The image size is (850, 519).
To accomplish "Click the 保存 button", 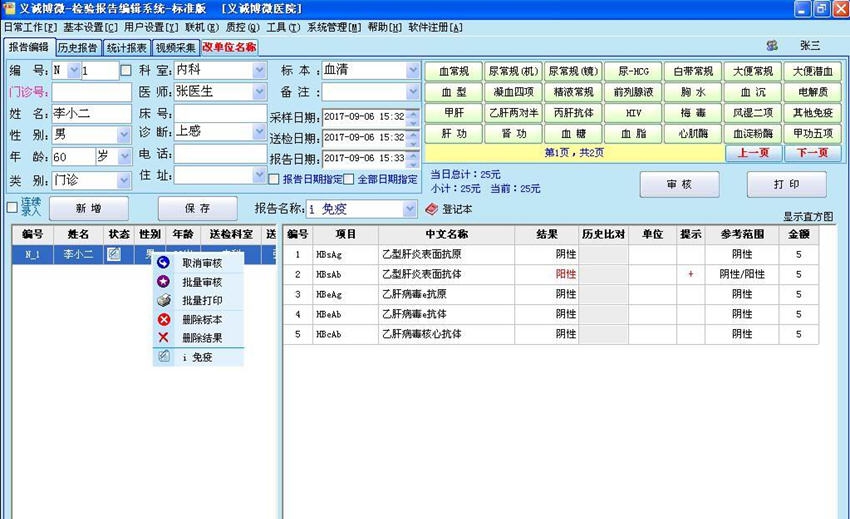I will pyautogui.click(x=197, y=208).
